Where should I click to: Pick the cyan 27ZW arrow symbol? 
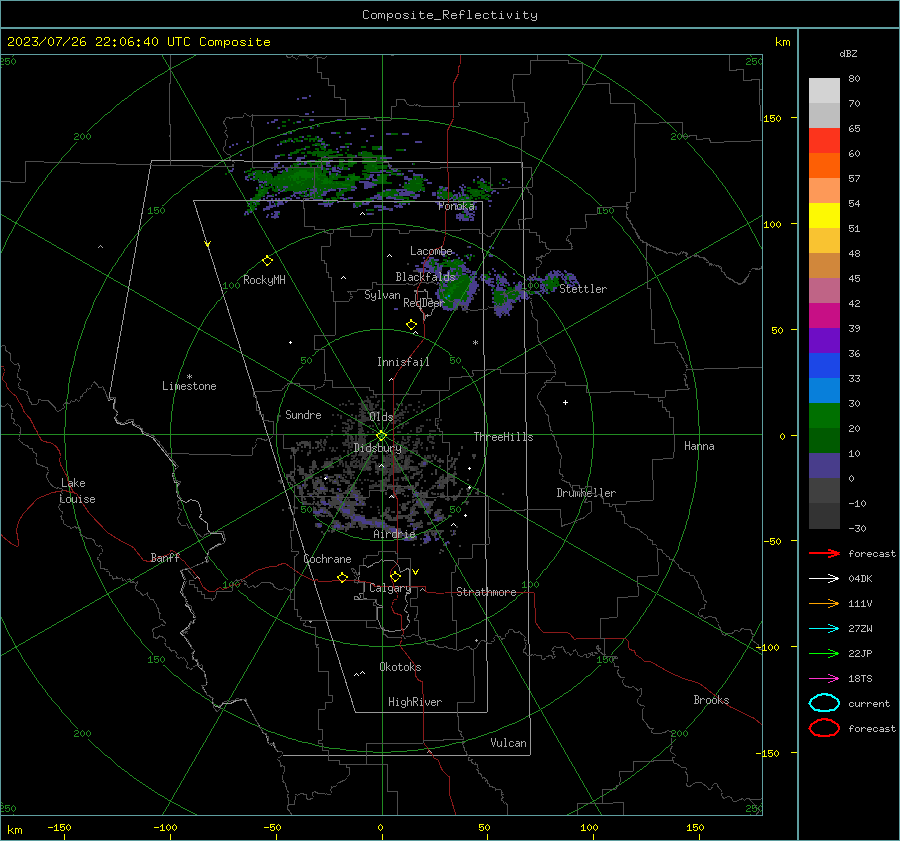pyautogui.click(x=824, y=629)
